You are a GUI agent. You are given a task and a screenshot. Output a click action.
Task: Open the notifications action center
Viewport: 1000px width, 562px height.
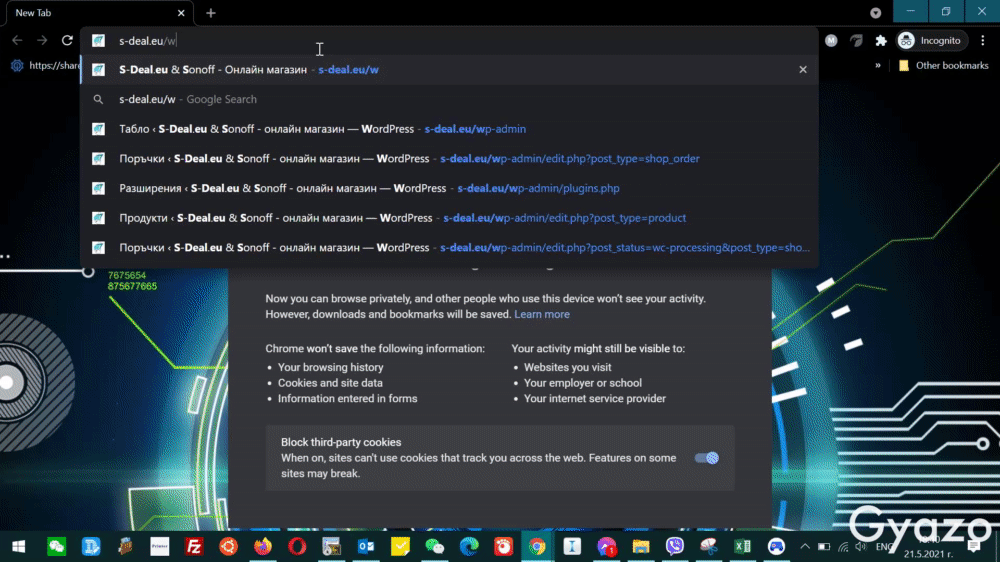click(x=974, y=547)
